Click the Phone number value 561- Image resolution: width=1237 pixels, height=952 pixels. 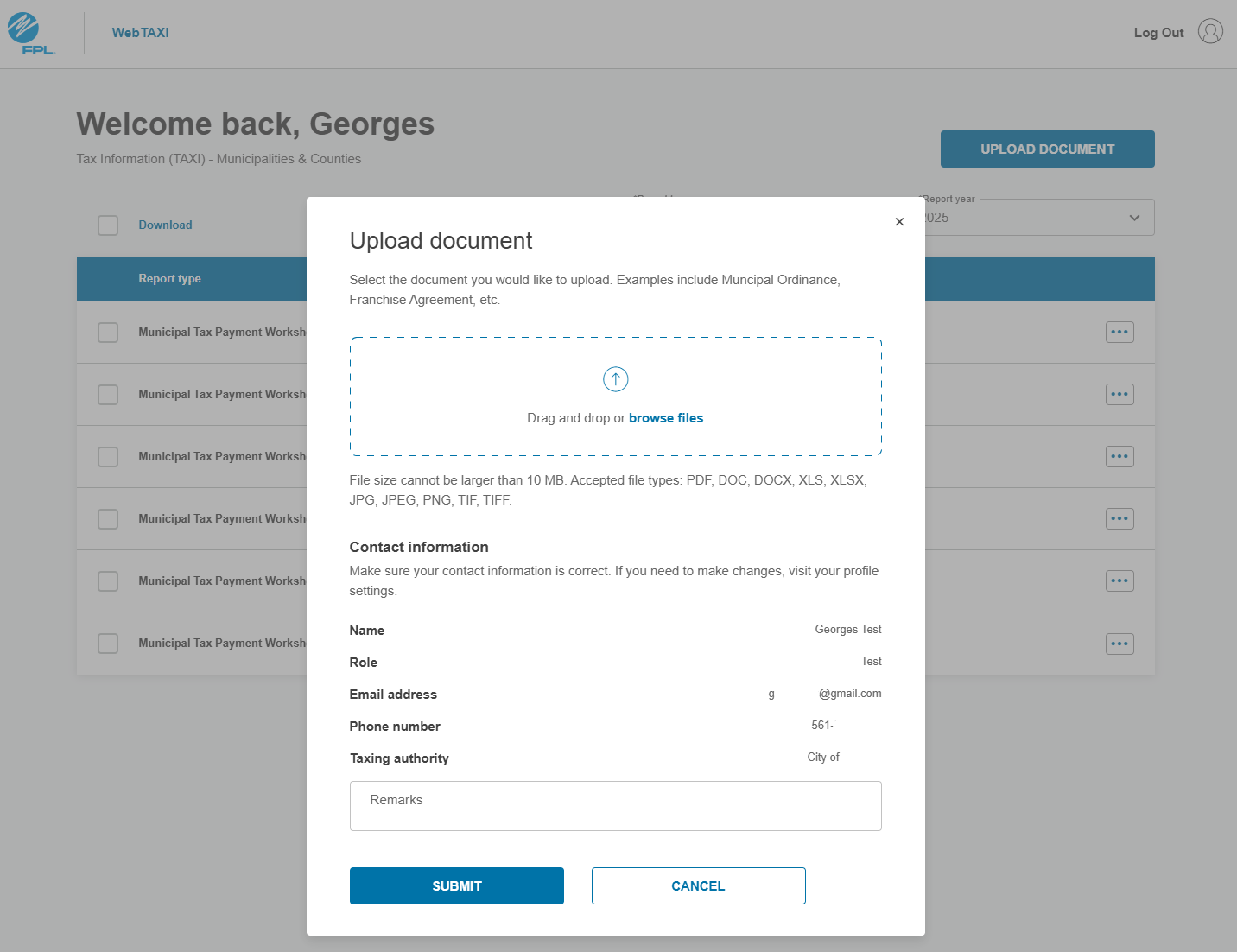[x=822, y=726]
